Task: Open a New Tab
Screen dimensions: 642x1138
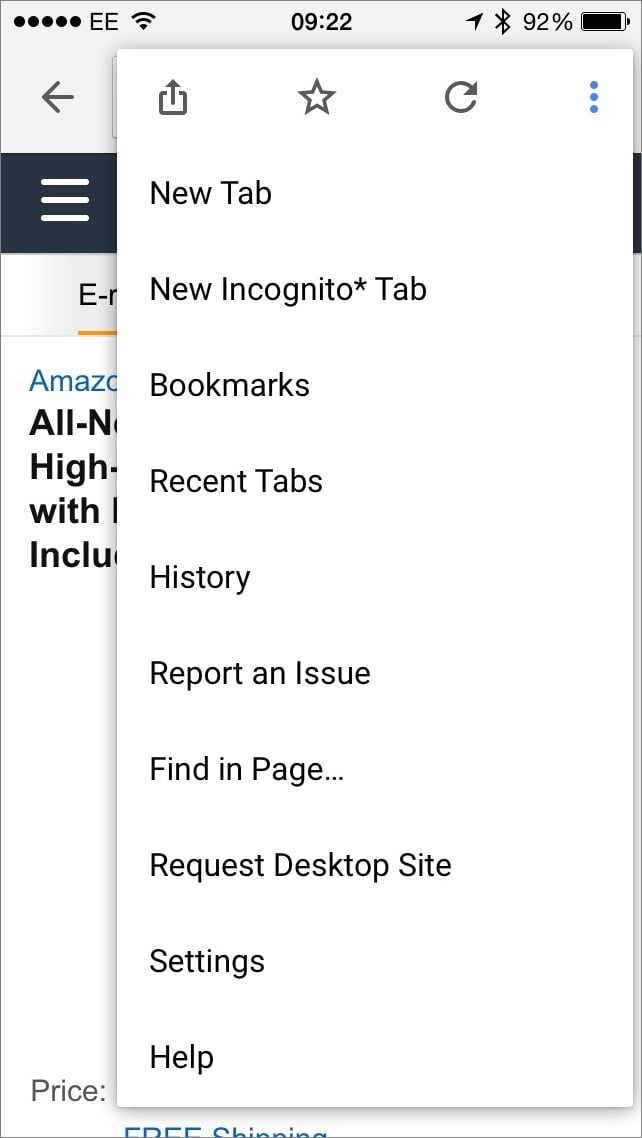Action: click(x=211, y=193)
